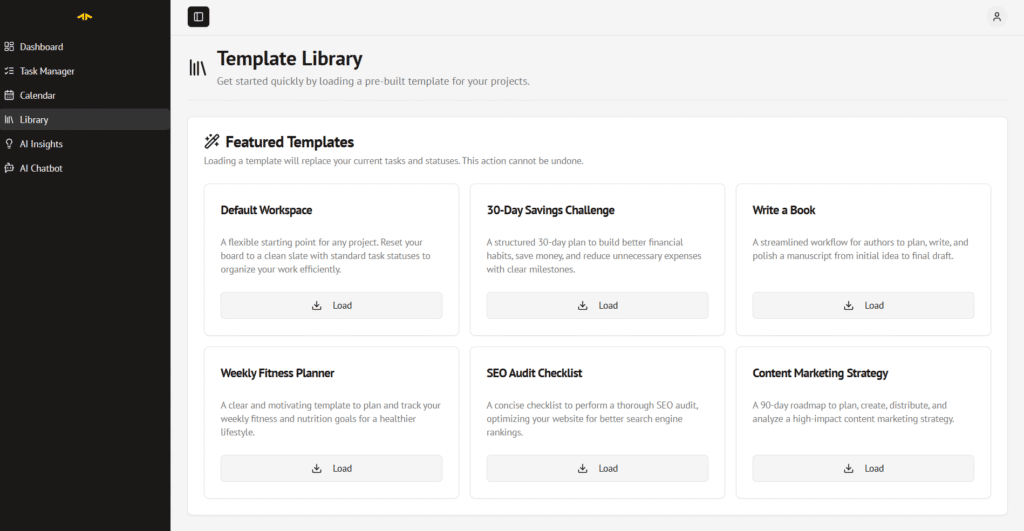Load the Write a Book template

pos(863,305)
